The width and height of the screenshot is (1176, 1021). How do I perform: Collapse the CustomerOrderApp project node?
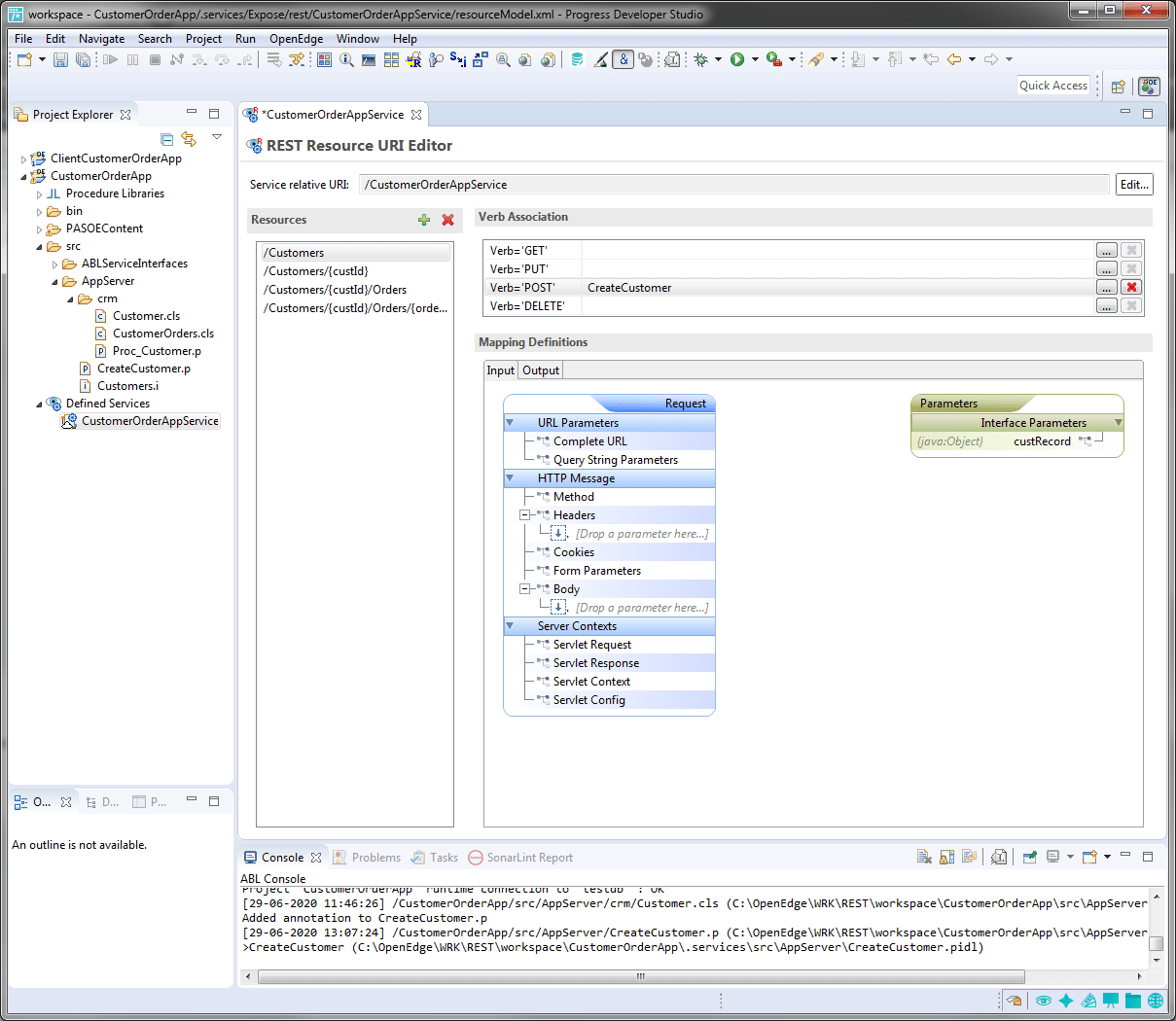pos(24,176)
